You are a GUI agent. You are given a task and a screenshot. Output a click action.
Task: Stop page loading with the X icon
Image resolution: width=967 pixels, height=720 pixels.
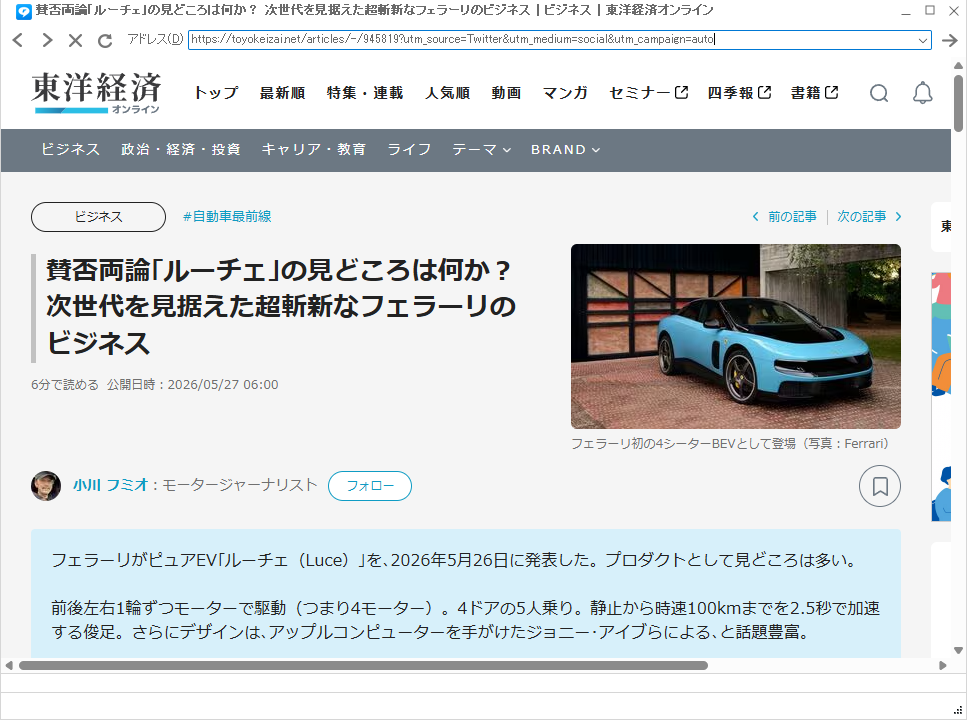(75, 40)
